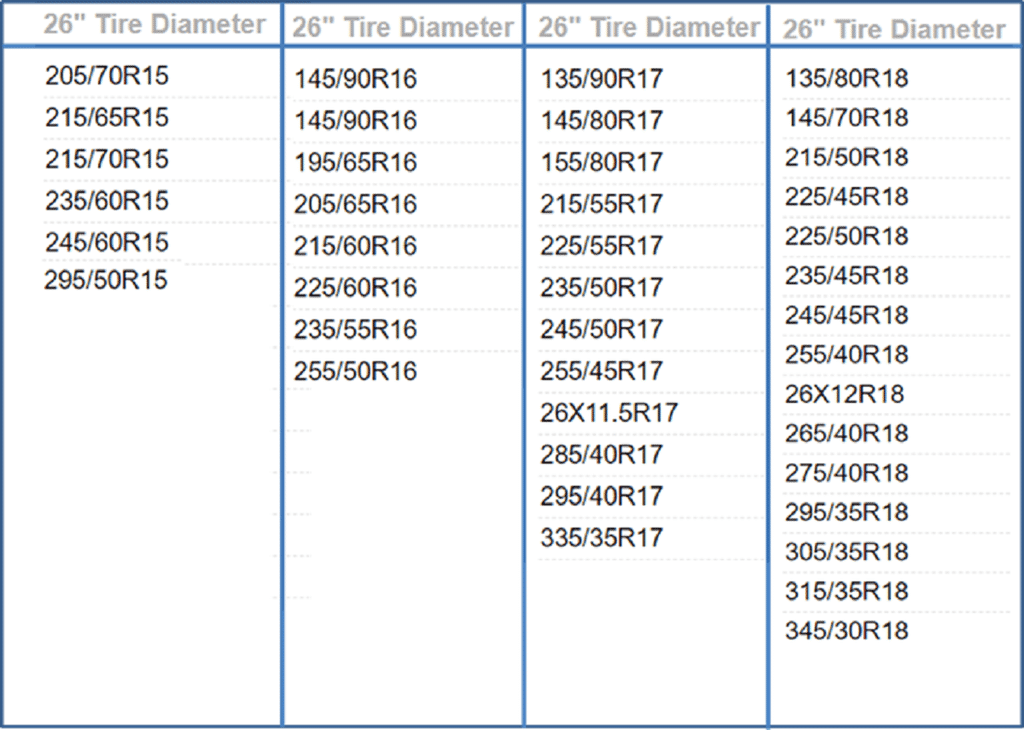Click the 26X11.5R17 tire entry
Viewport: 1024px width, 730px height.
tap(609, 413)
